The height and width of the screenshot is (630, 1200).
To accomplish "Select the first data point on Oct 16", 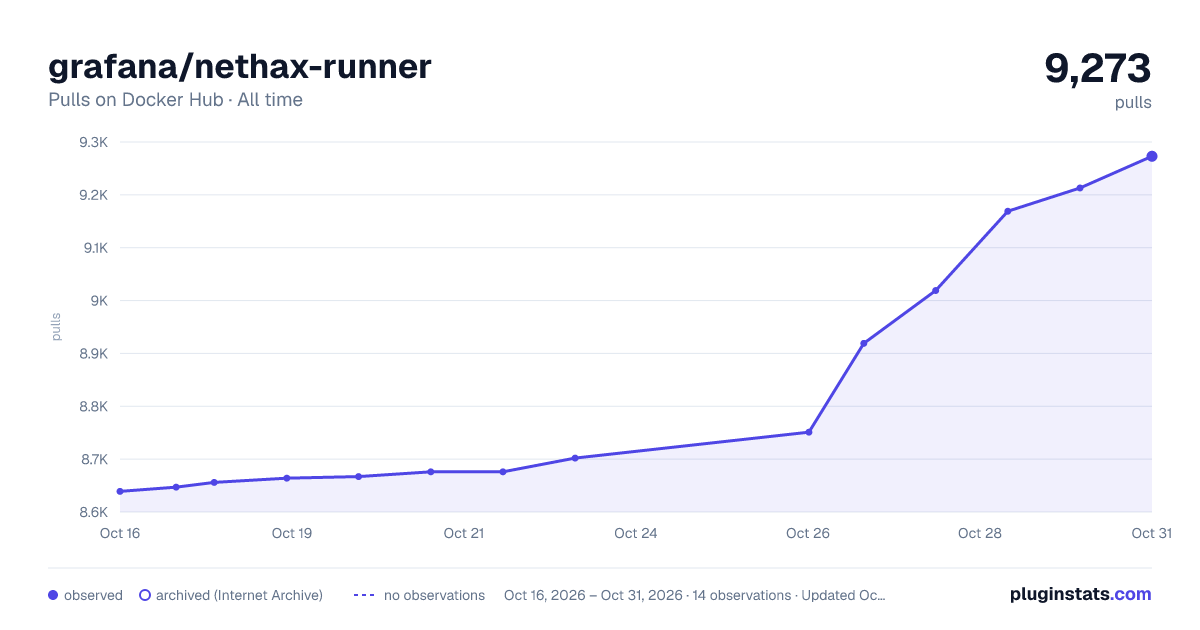I will 120,491.
